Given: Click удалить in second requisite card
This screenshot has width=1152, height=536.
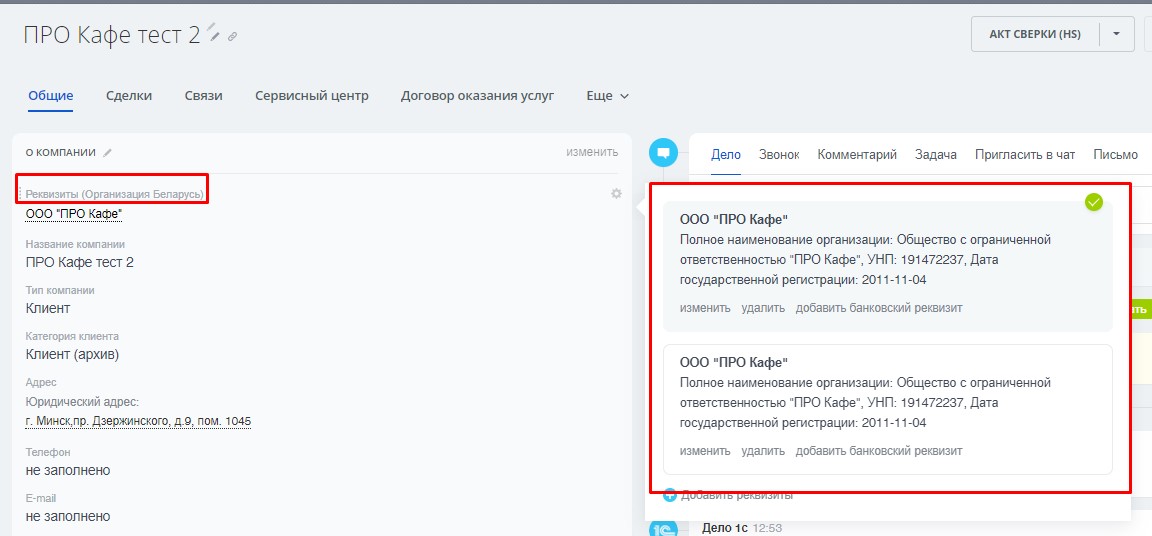Looking at the screenshot, I should pos(763,451).
